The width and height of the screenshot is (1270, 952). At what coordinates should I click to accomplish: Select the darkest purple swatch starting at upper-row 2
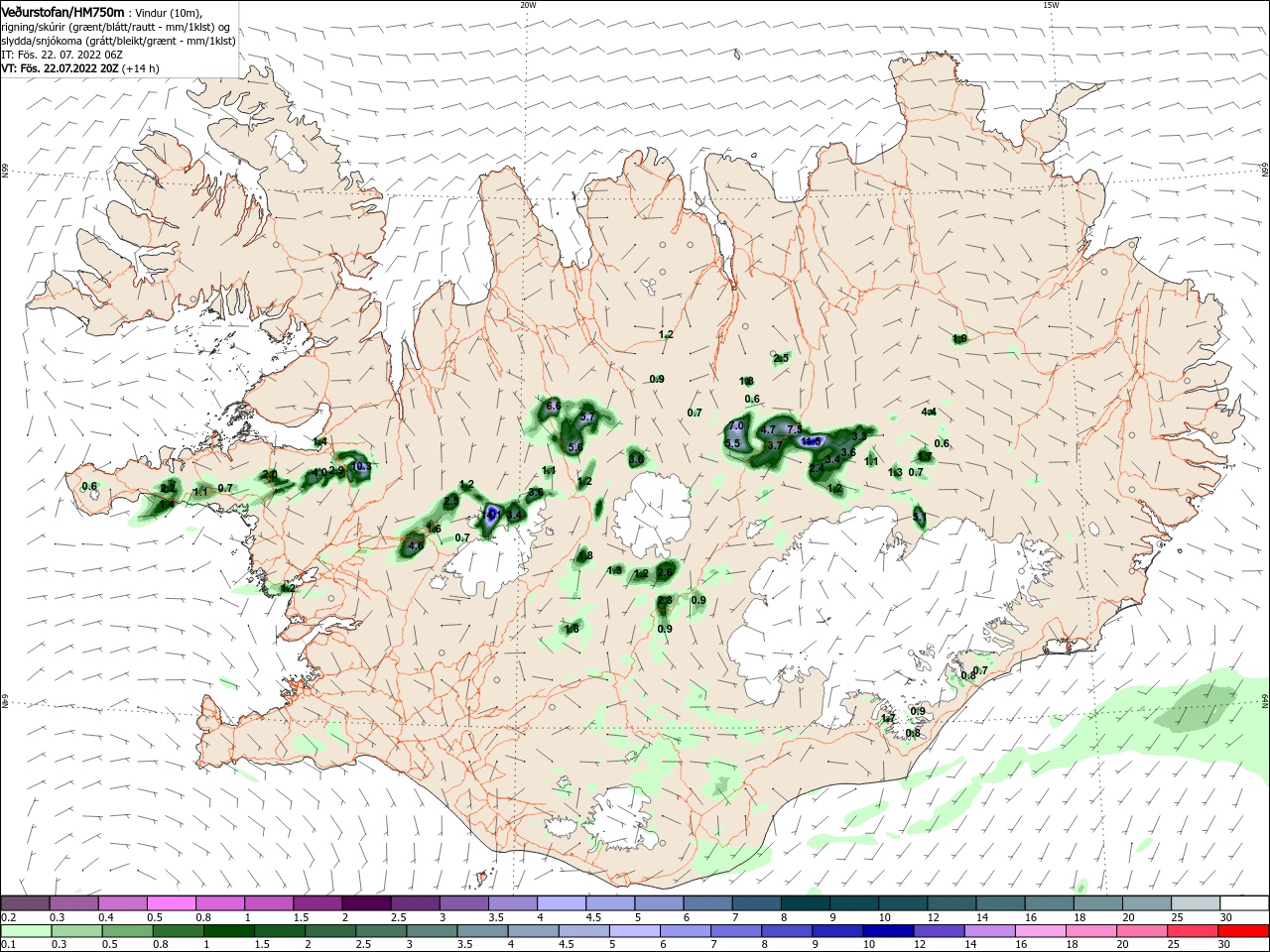point(366,903)
